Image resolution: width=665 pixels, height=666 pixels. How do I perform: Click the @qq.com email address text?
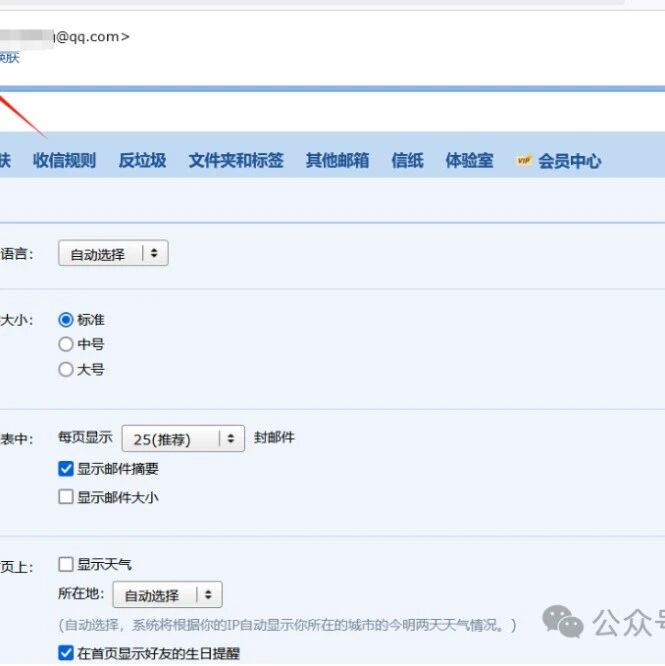92,37
